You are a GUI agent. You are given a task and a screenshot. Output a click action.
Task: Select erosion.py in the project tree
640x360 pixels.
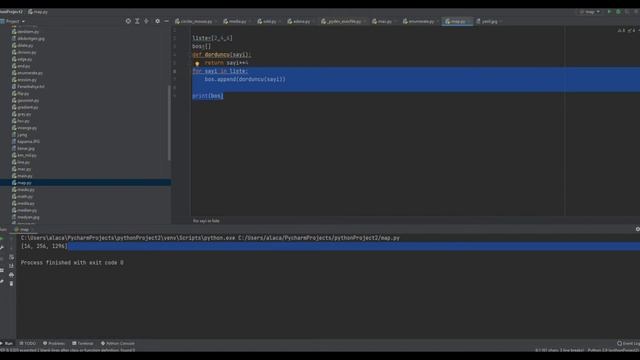click(24, 80)
